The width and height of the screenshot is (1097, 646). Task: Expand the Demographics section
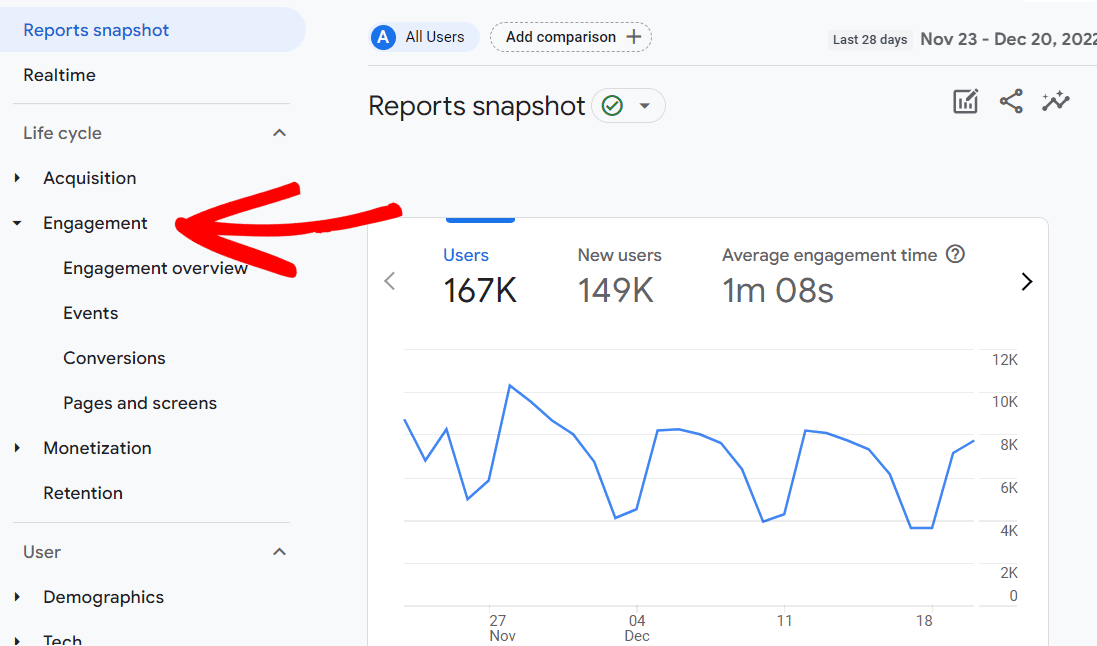tap(16, 596)
